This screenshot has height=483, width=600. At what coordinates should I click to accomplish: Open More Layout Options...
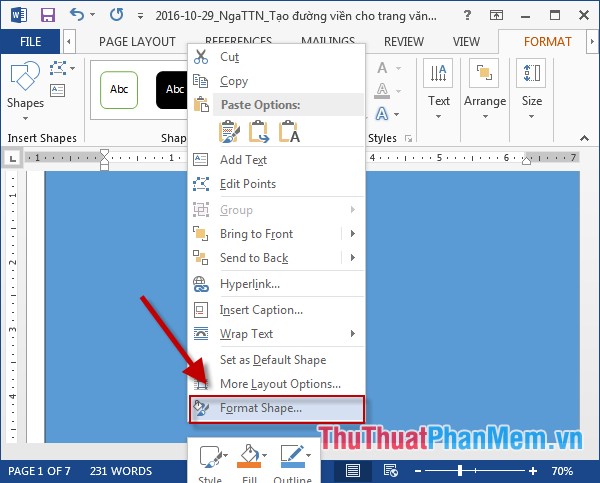pos(276,384)
